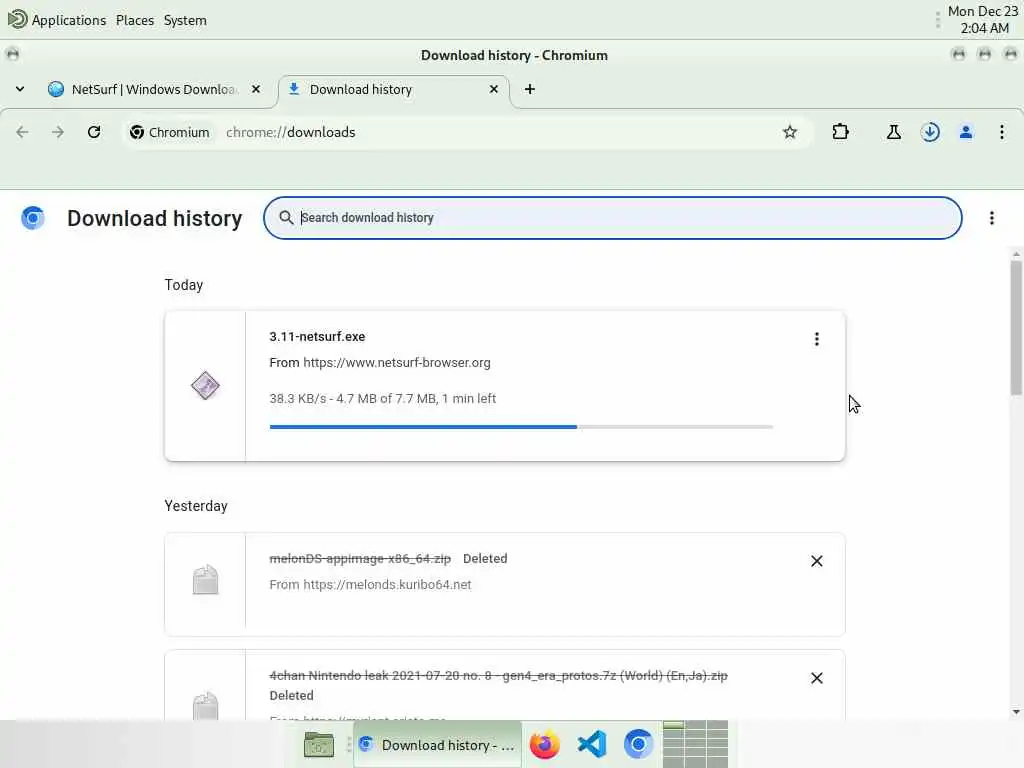1024x768 pixels.
Task: Click the browser forward arrow
Action: pos(58,133)
